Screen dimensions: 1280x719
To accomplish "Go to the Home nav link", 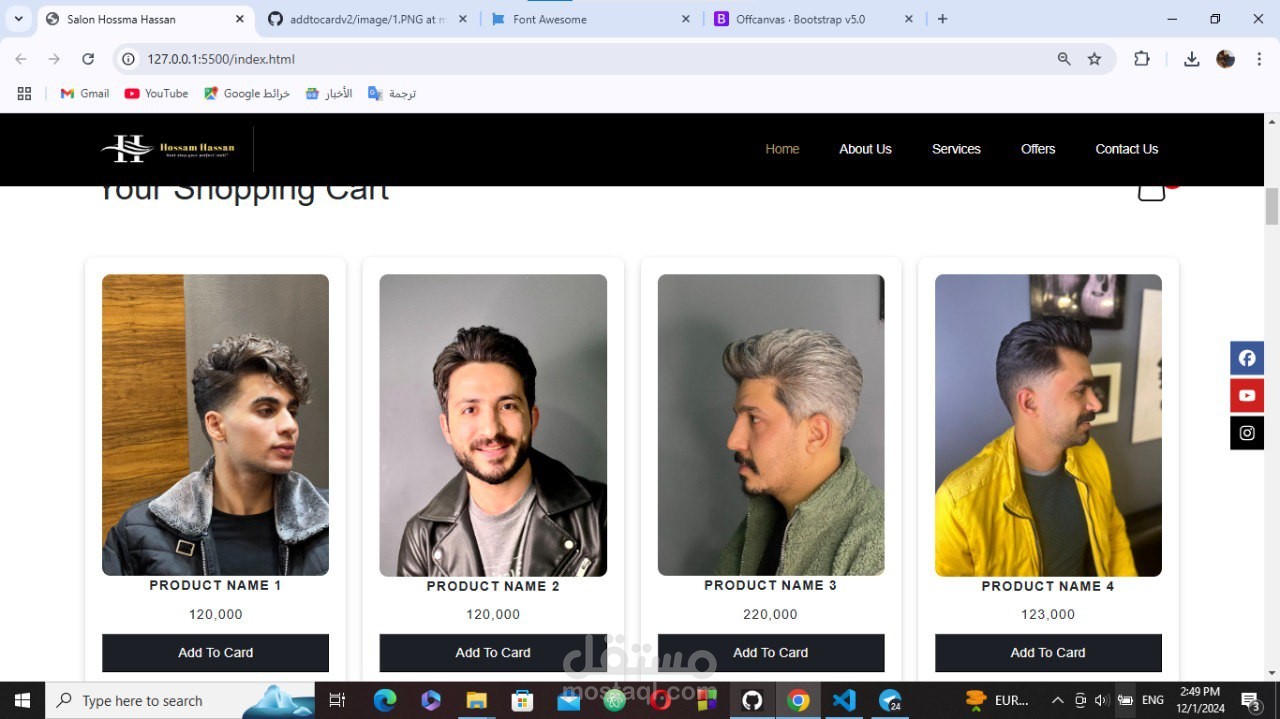I will pos(782,149).
